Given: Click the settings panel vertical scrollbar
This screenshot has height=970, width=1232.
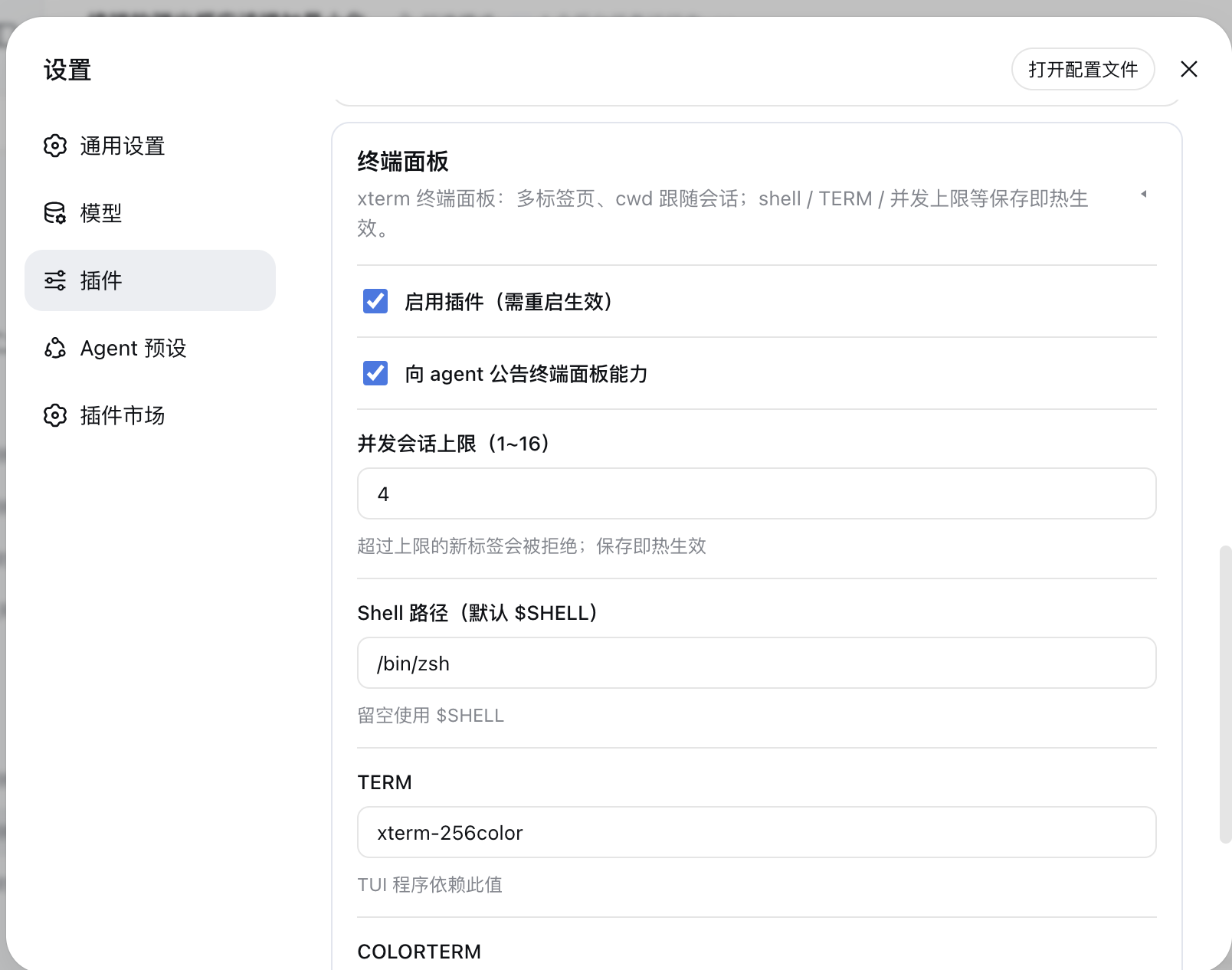Looking at the screenshot, I should pos(1225,694).
